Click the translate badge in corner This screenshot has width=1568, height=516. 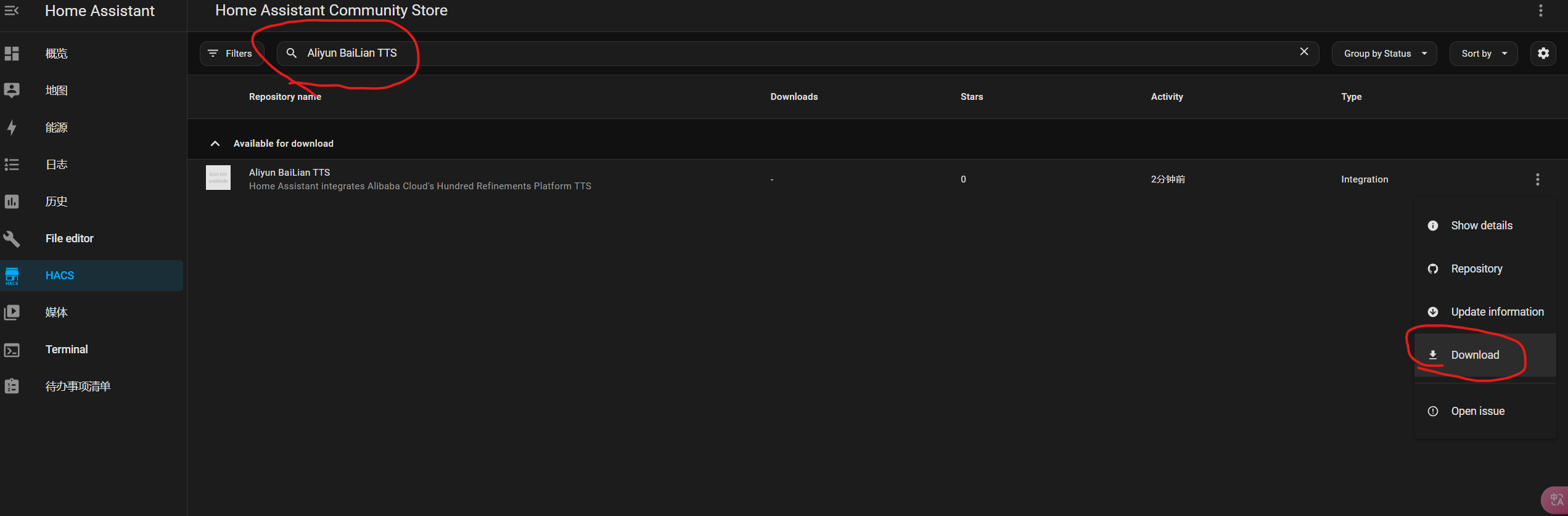[x=1555, y=499]
